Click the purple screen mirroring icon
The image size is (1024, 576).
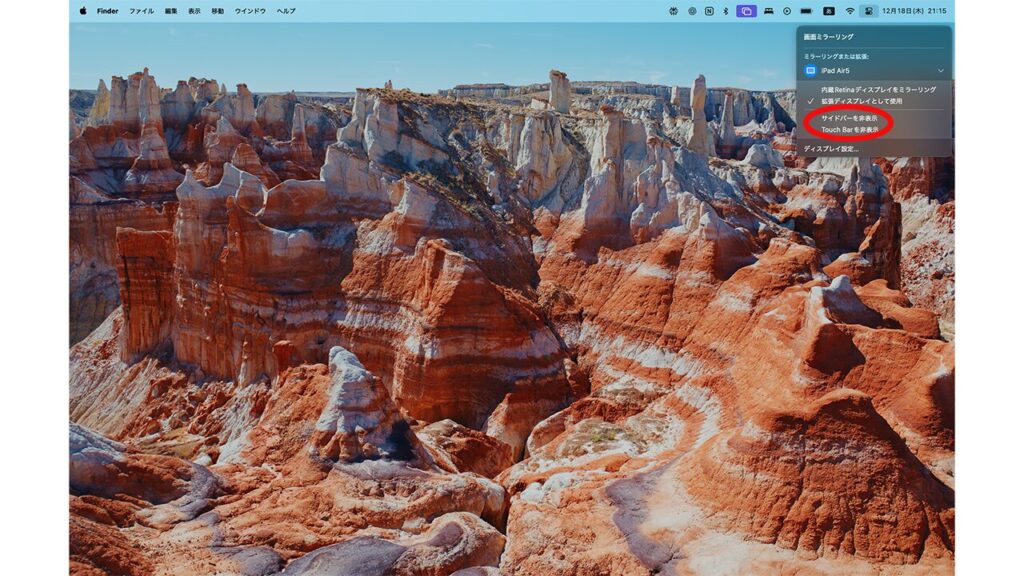(x=746, y=11)
